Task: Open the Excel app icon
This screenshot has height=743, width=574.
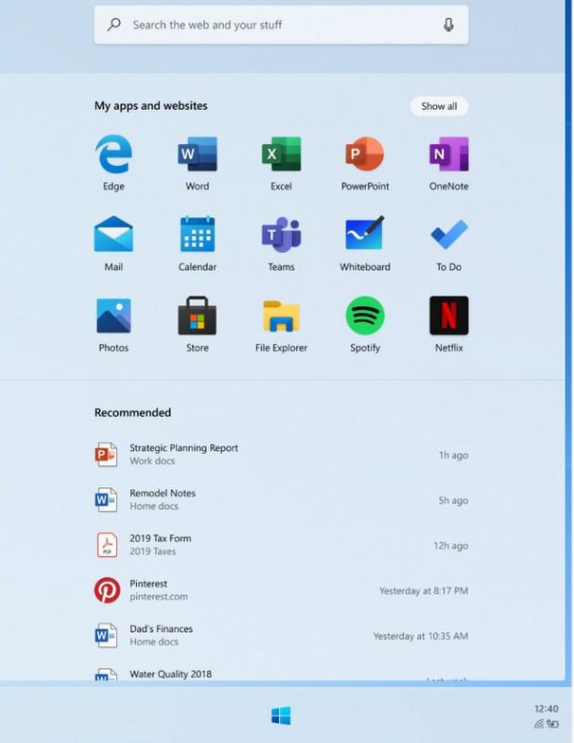Action: coord(281,154)
